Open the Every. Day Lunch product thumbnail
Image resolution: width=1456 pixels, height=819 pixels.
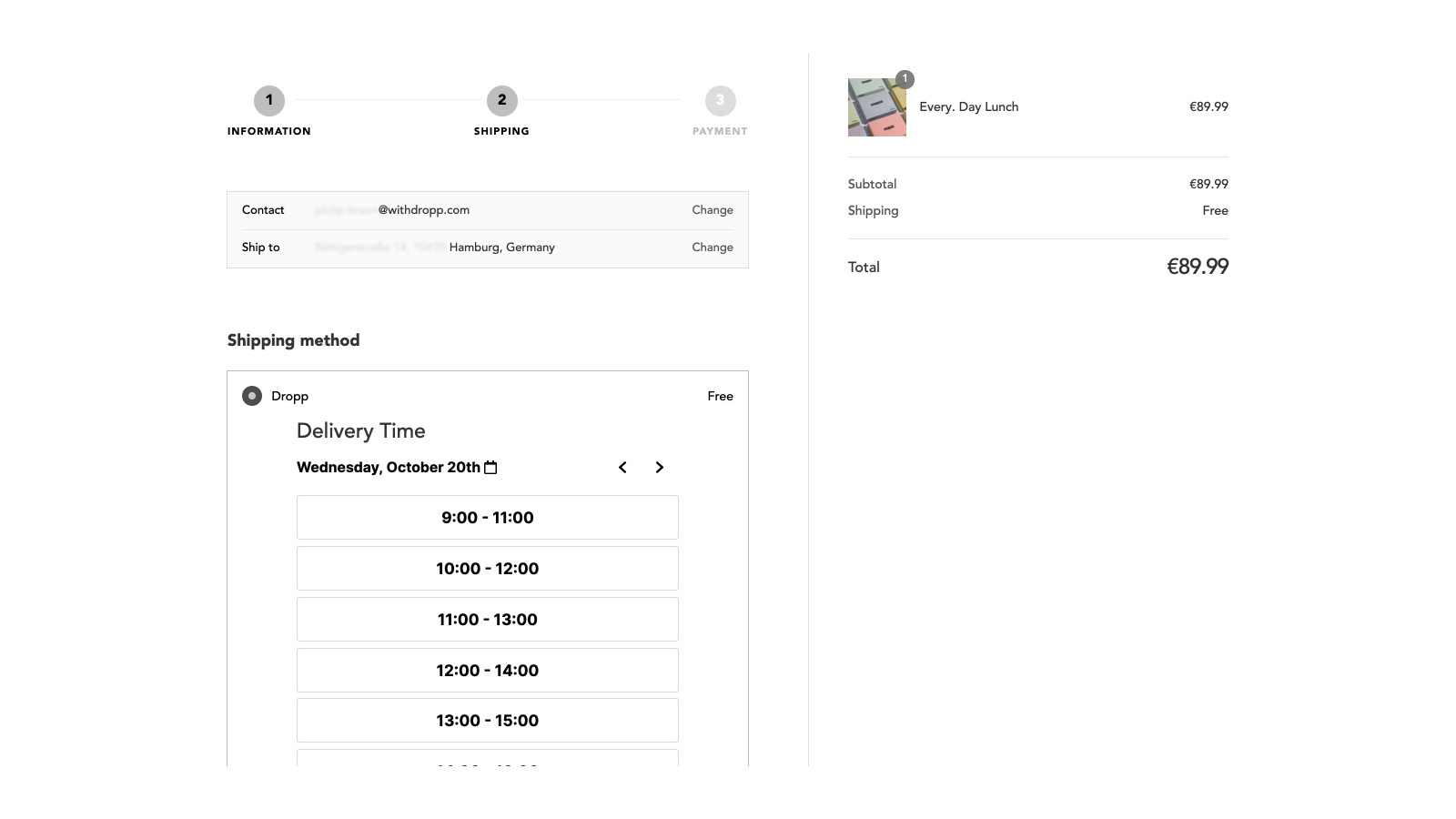[876, 107]
